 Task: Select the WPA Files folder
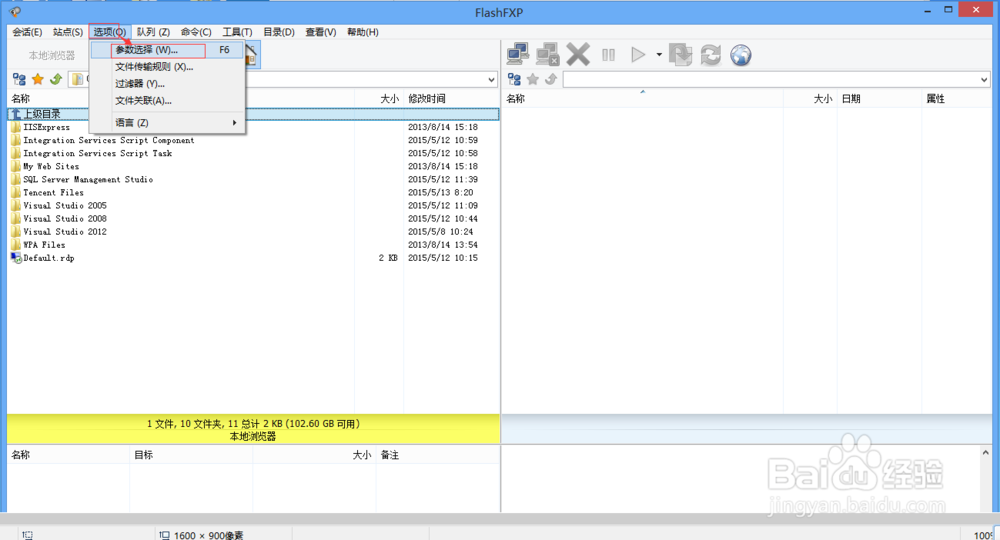44,245
